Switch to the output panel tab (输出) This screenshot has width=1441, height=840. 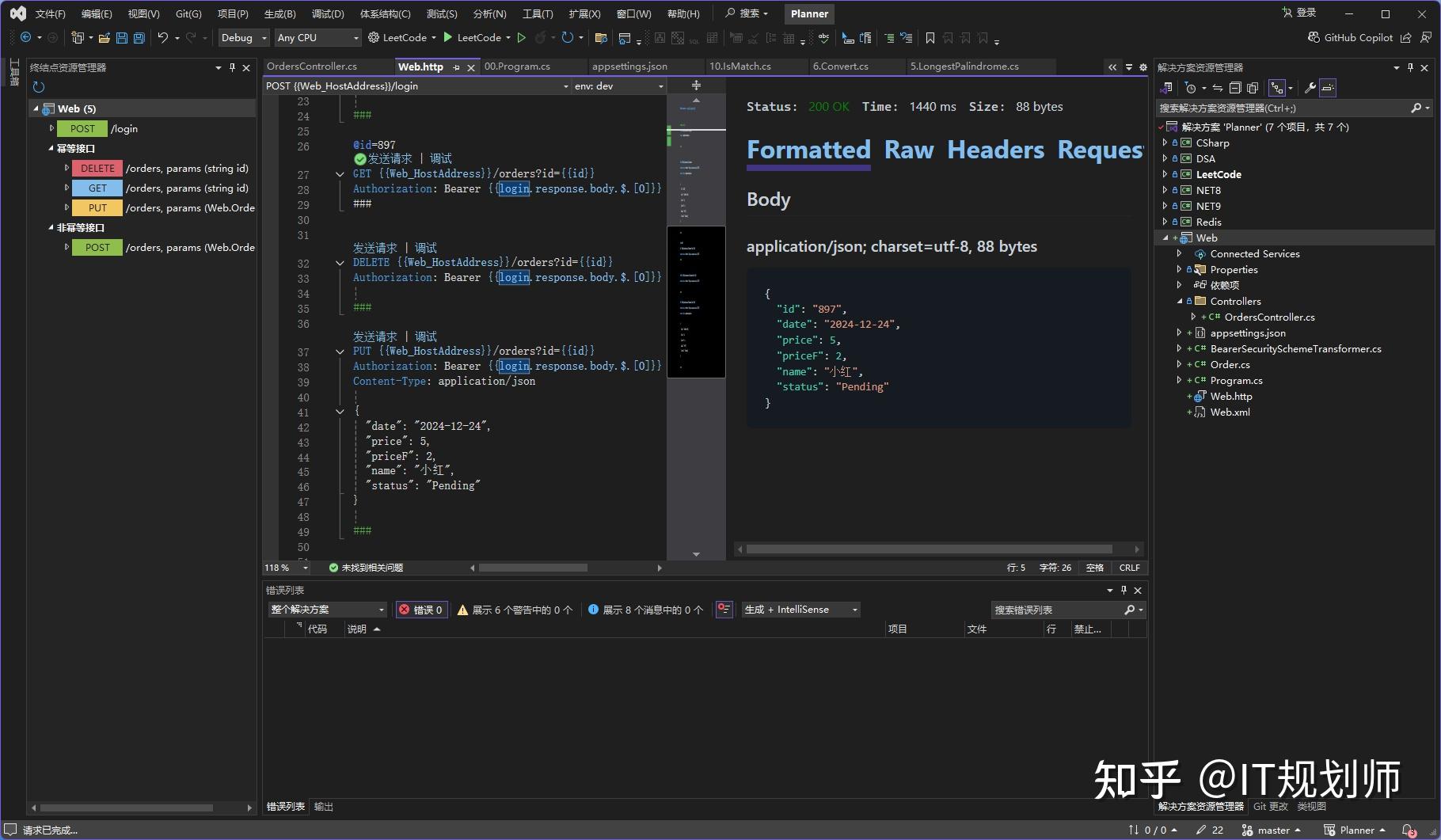point(324,806)
